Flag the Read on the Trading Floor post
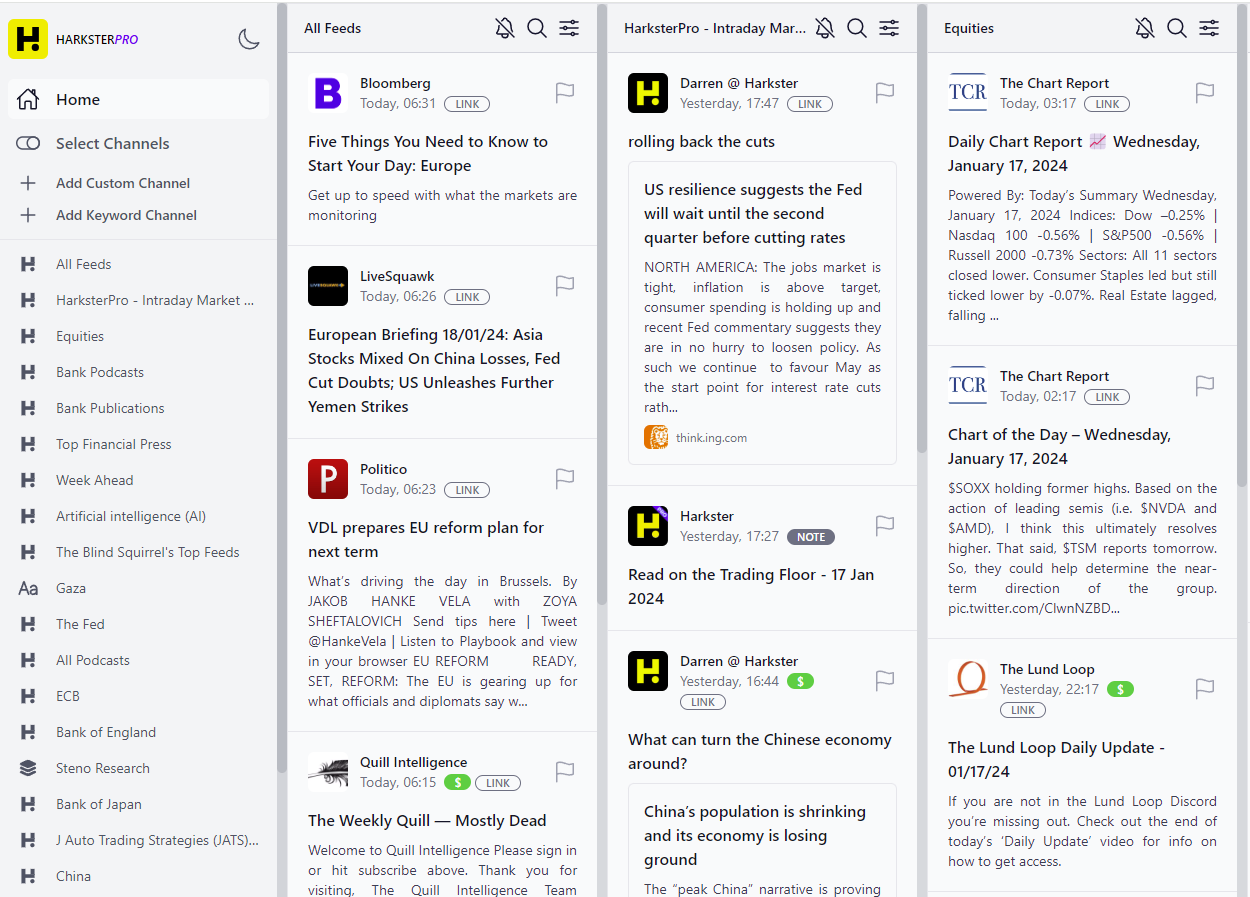This screenshot has height=897, width=1250. 885,526
